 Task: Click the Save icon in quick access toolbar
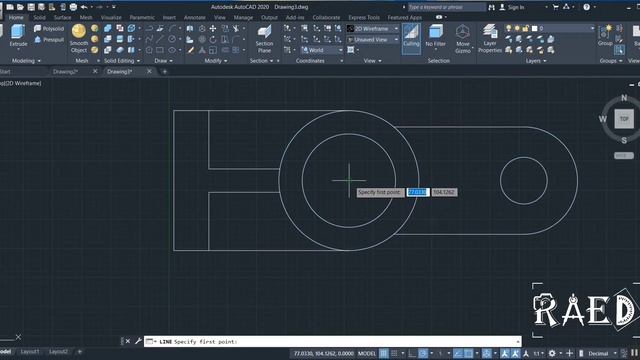[x=31, y=7]
